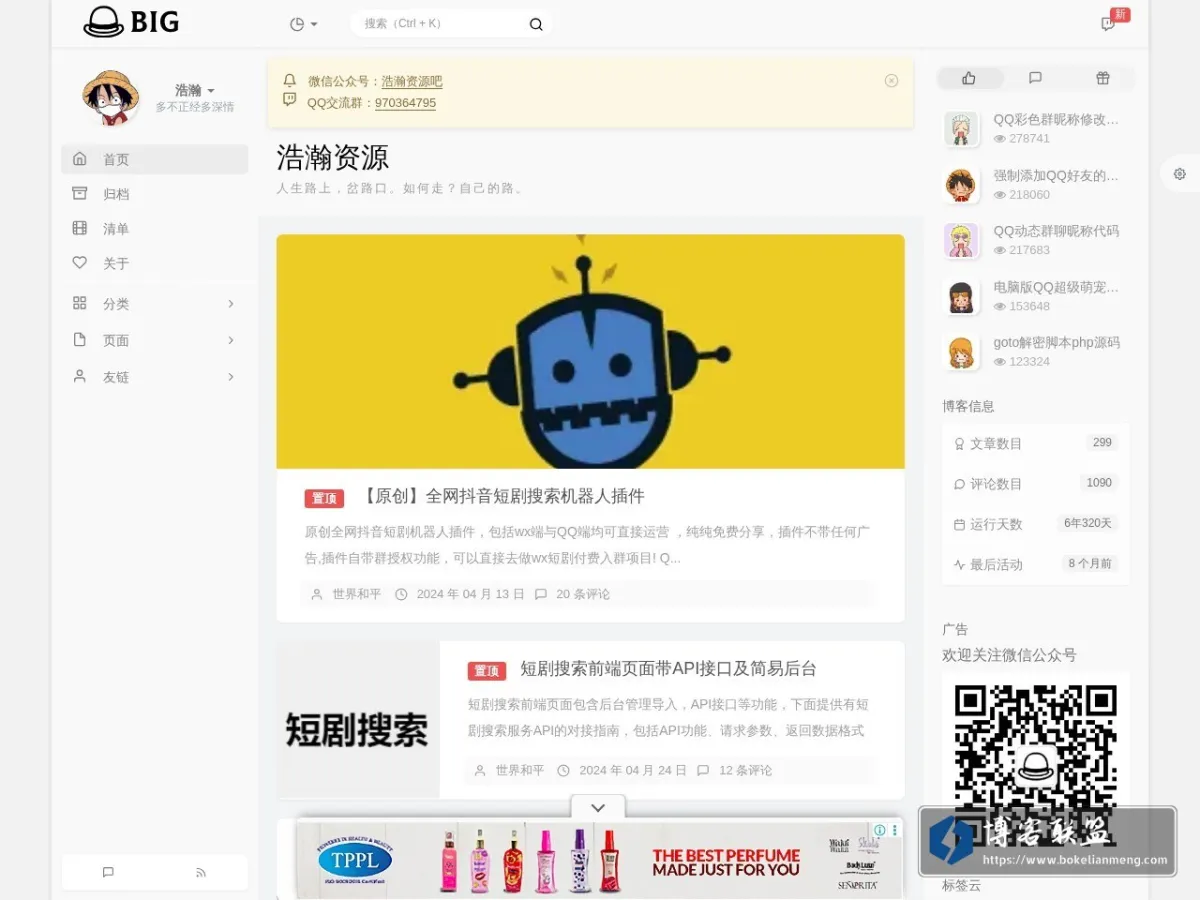The width and height of the screenshot is (1200, 900).
Task: Click the date 2024 年 04 月 13 日
Action: (x=470, y=594)
